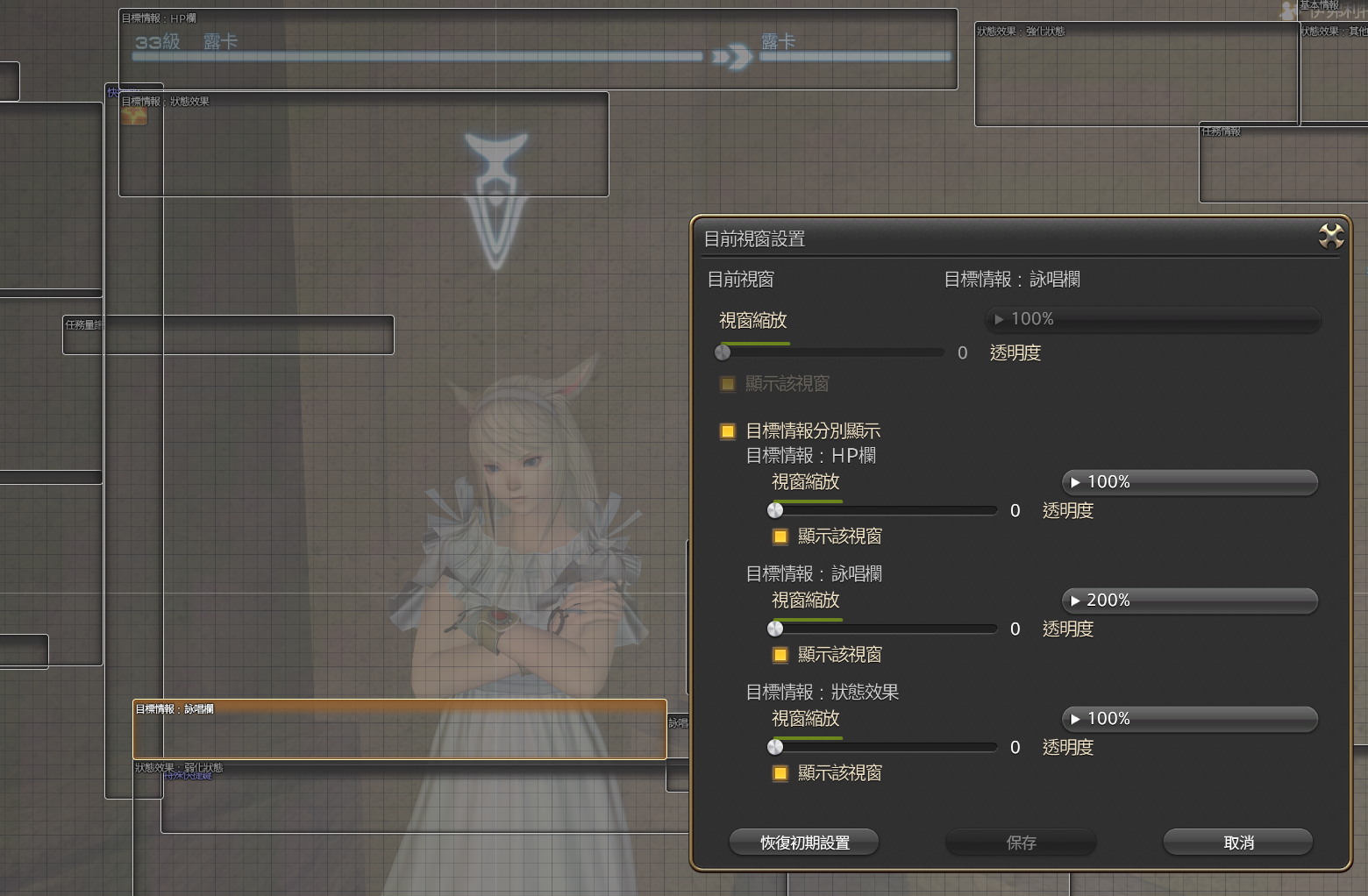Click the double-arrow icon on the target HP bar
Viewport: 1368px width, 896px height.
click(x=731, y=58)
